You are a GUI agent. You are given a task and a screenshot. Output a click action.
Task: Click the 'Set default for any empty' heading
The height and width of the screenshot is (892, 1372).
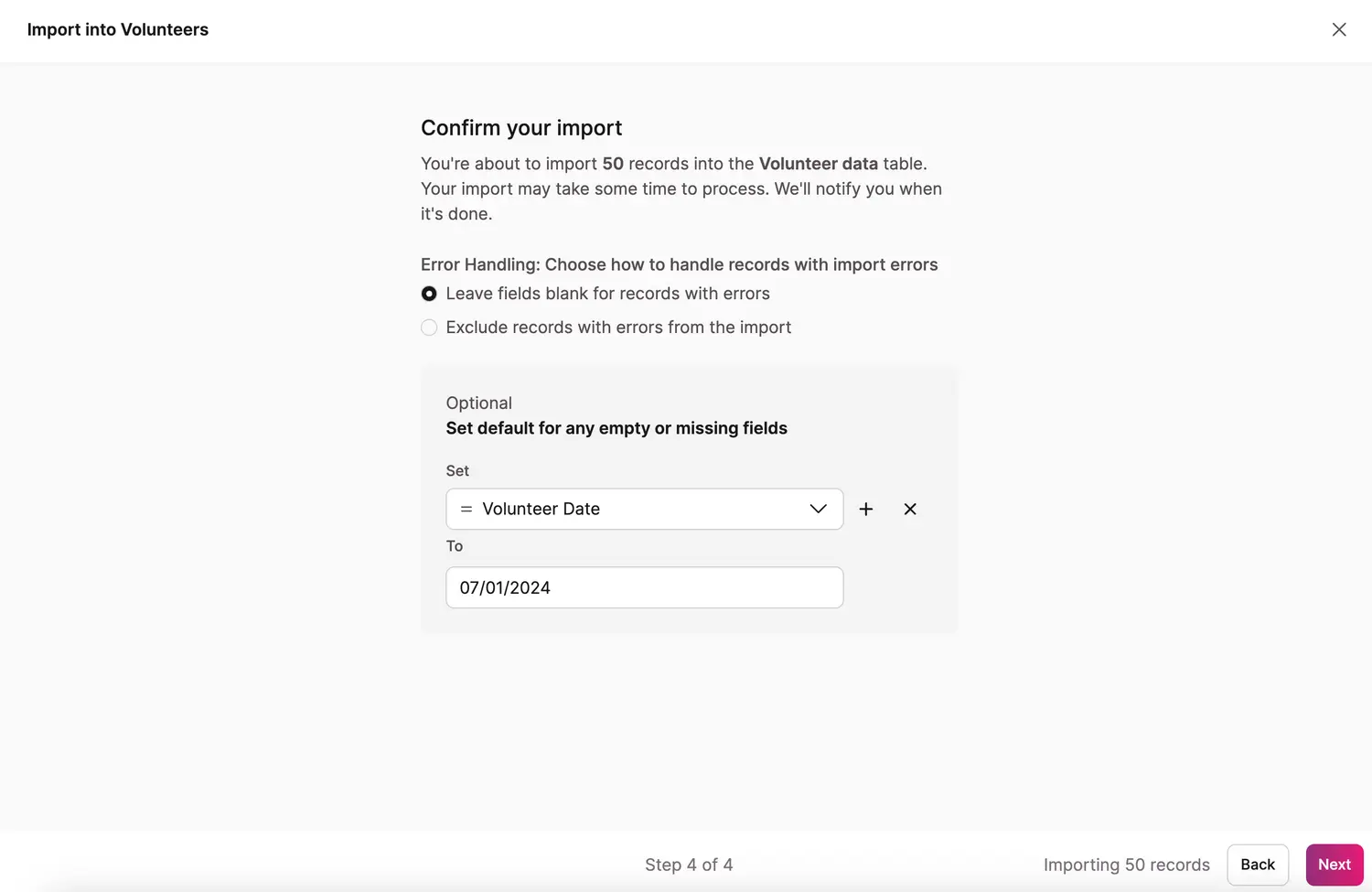coord(616,428)
